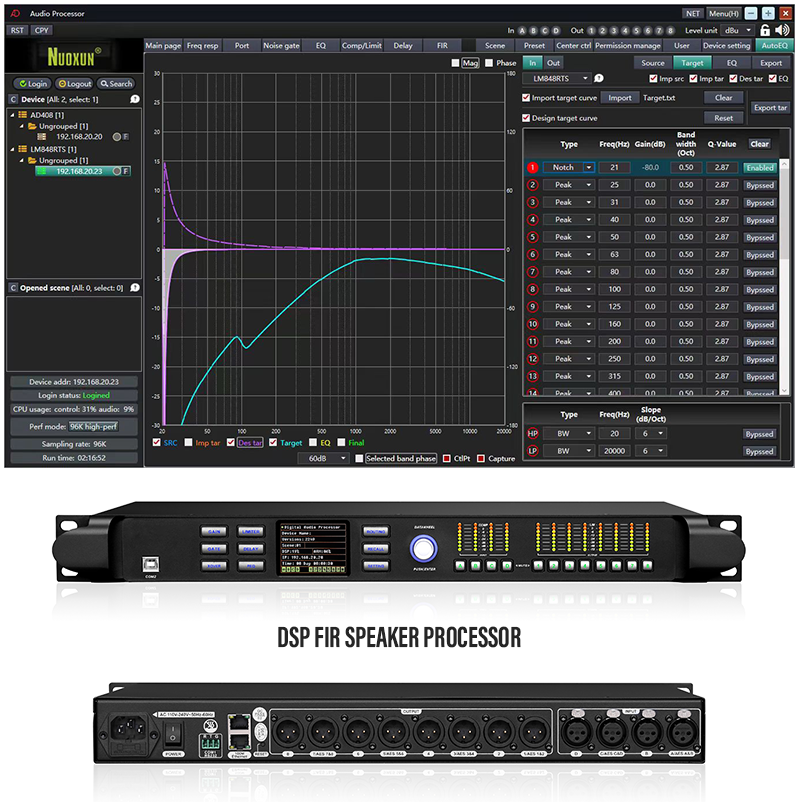Click the band table scrollbar down arrow

(x=784, y=390)
